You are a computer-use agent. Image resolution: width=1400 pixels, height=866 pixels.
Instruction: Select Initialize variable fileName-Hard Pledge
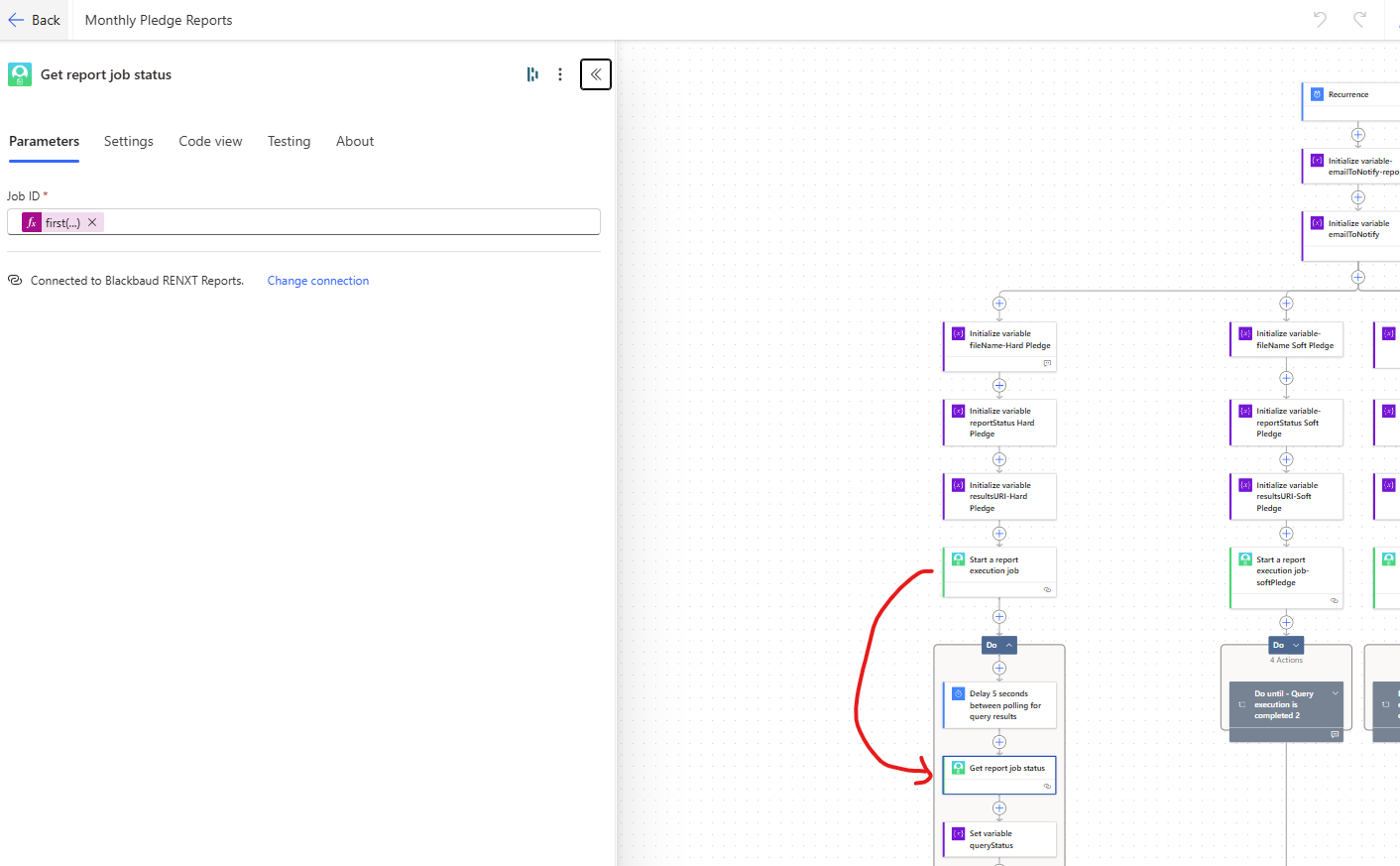coord(999,346)
